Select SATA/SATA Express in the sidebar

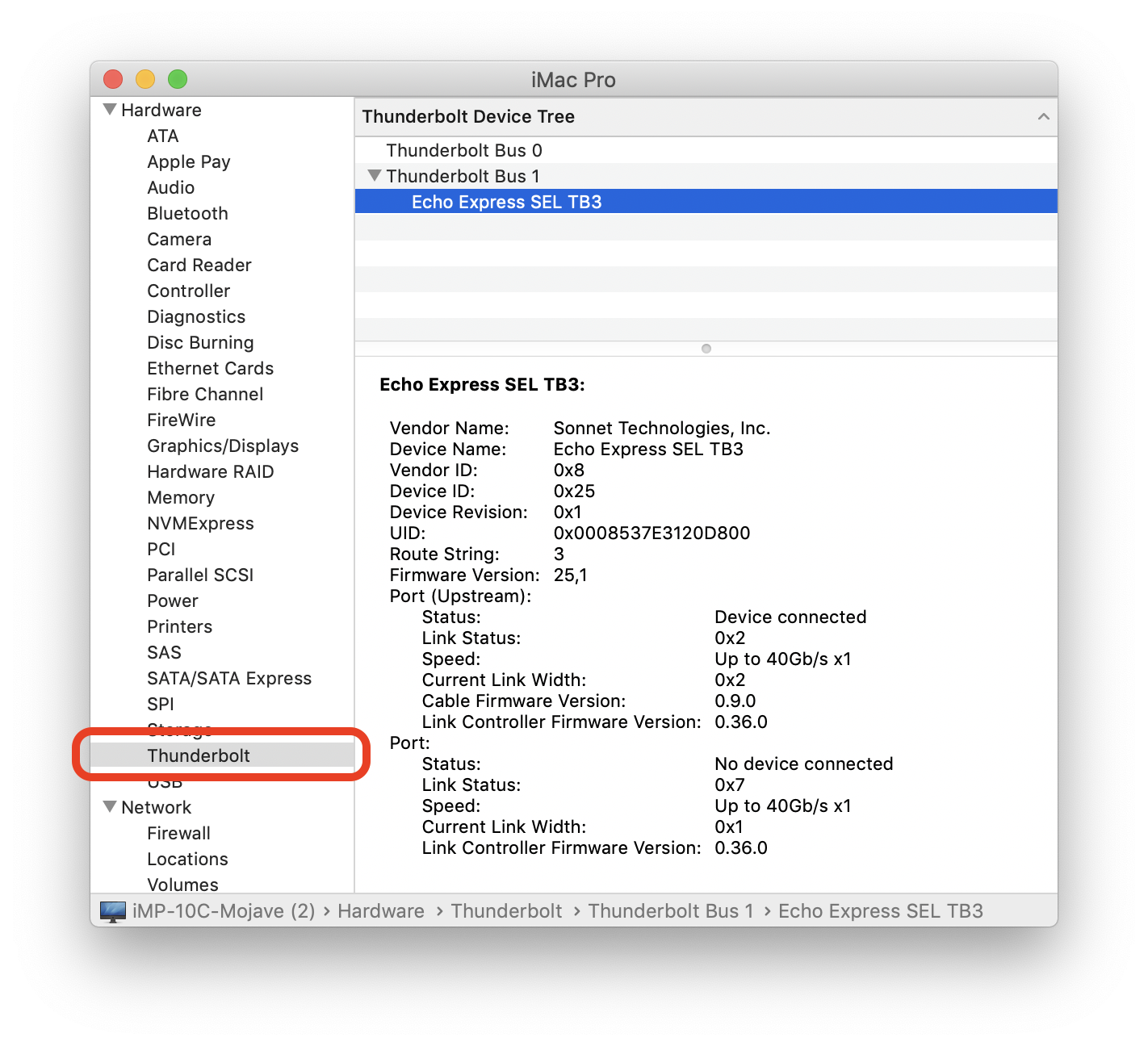(x=229, y=678)
